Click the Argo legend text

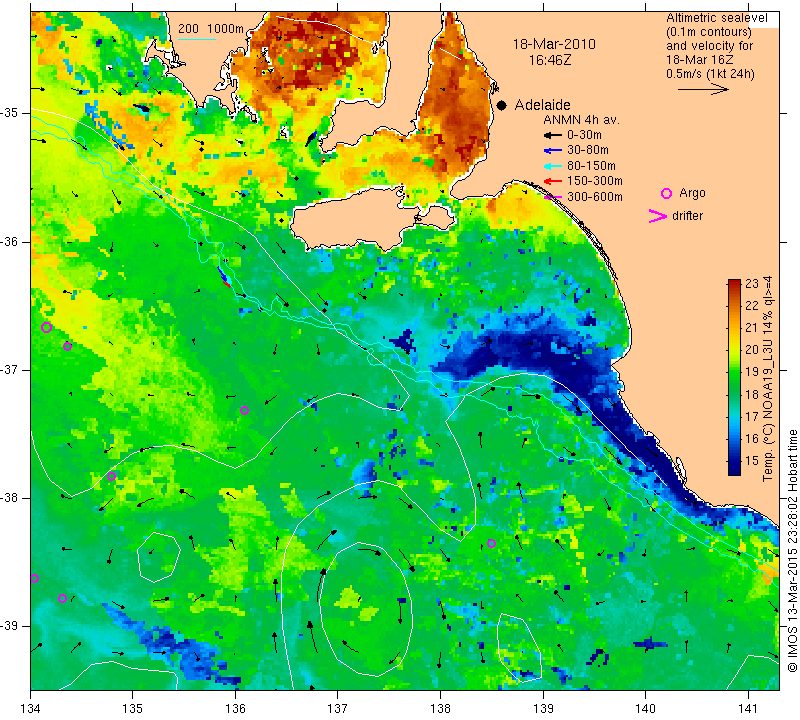[692, 193]
